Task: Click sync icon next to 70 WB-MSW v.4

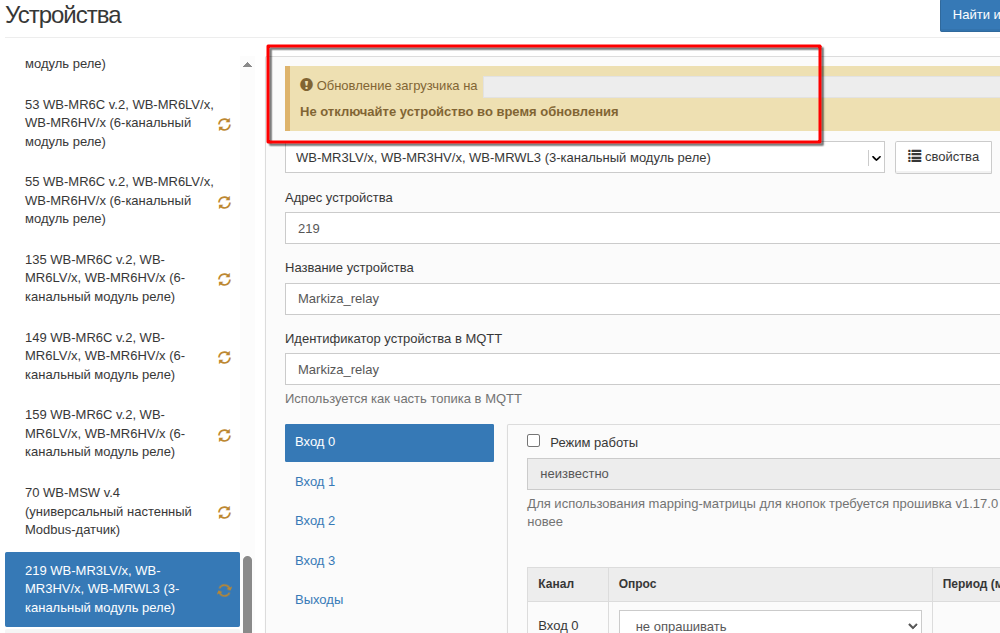Action: [x=224, y=512]
